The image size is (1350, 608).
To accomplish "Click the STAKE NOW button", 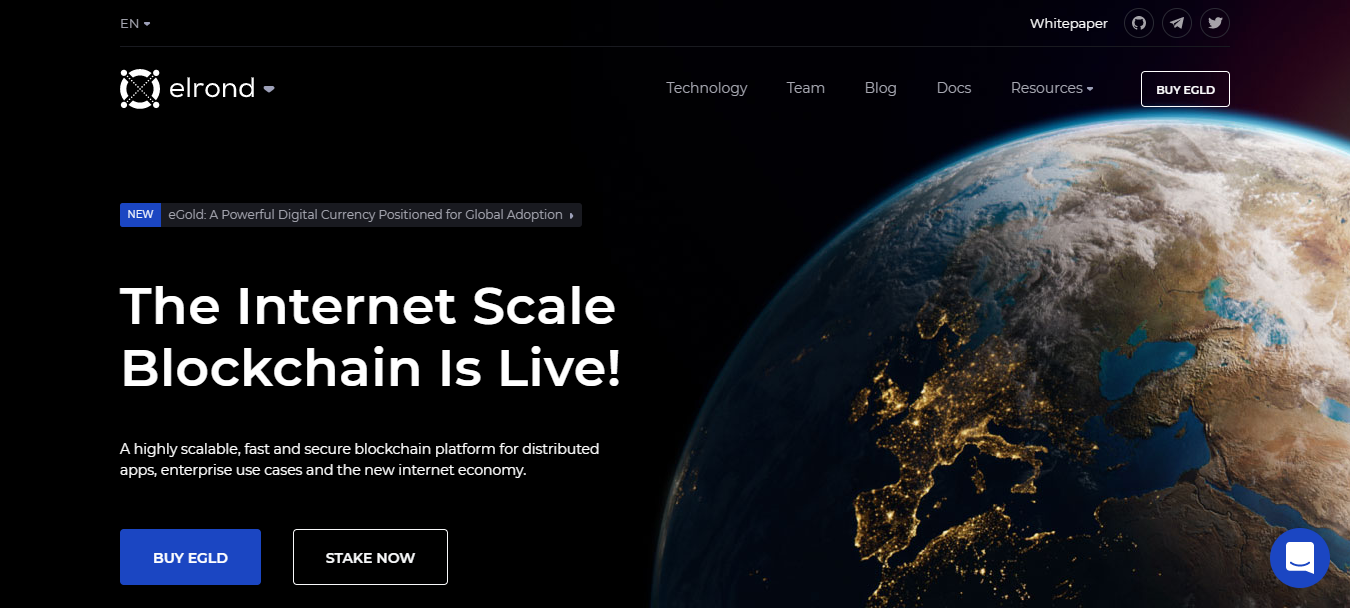I will click(x=370, y=557).
